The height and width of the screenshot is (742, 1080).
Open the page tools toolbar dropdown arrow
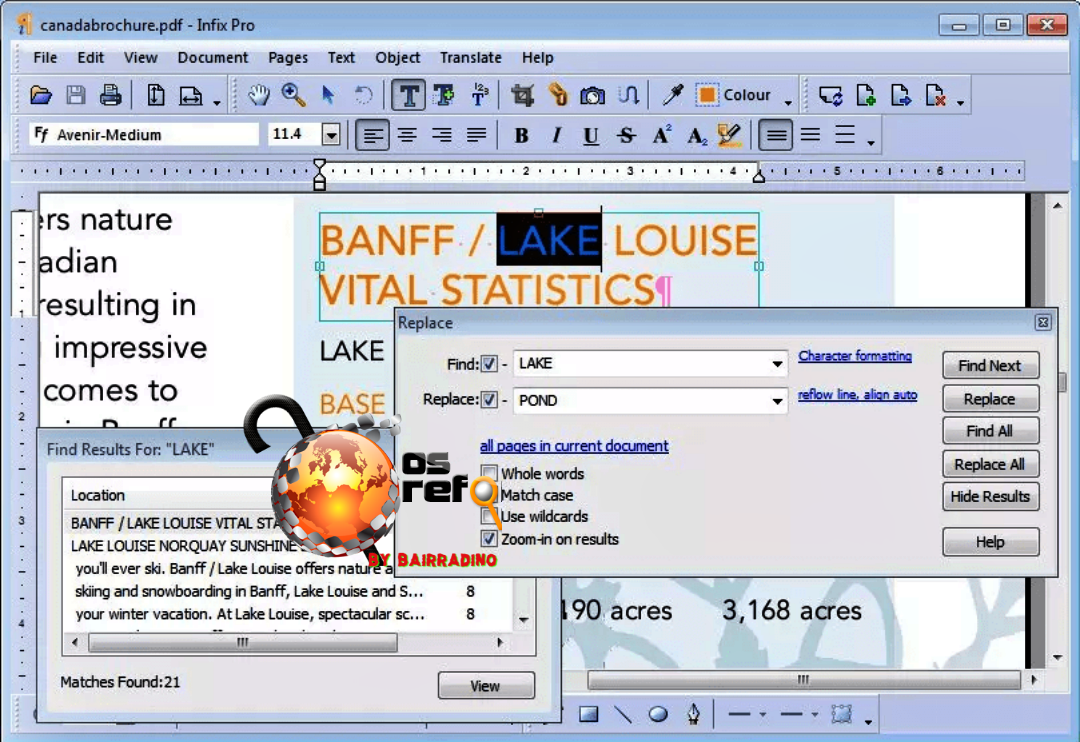(x=961, y=103)
